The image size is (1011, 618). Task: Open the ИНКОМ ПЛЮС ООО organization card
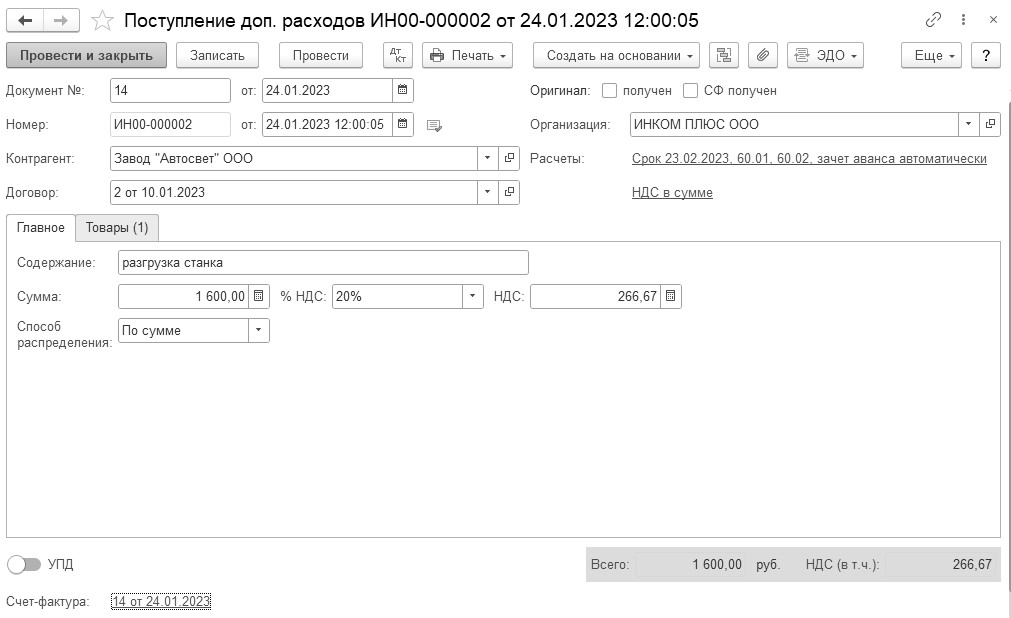point(990,124)
